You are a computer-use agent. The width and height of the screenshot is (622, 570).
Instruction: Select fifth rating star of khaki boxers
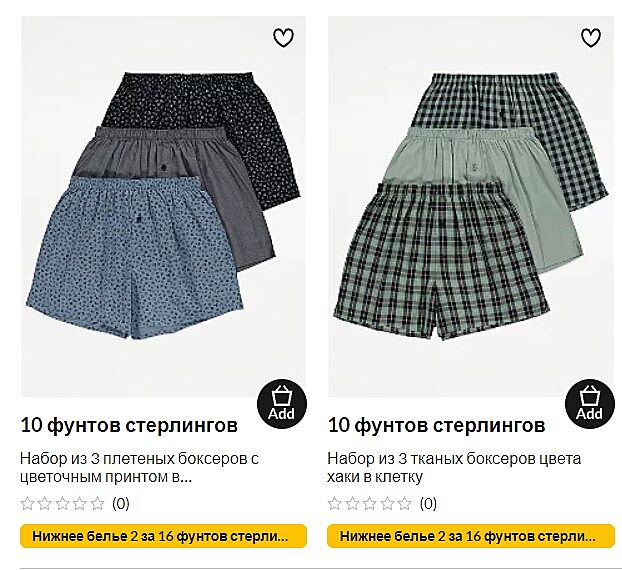(405, 503)
